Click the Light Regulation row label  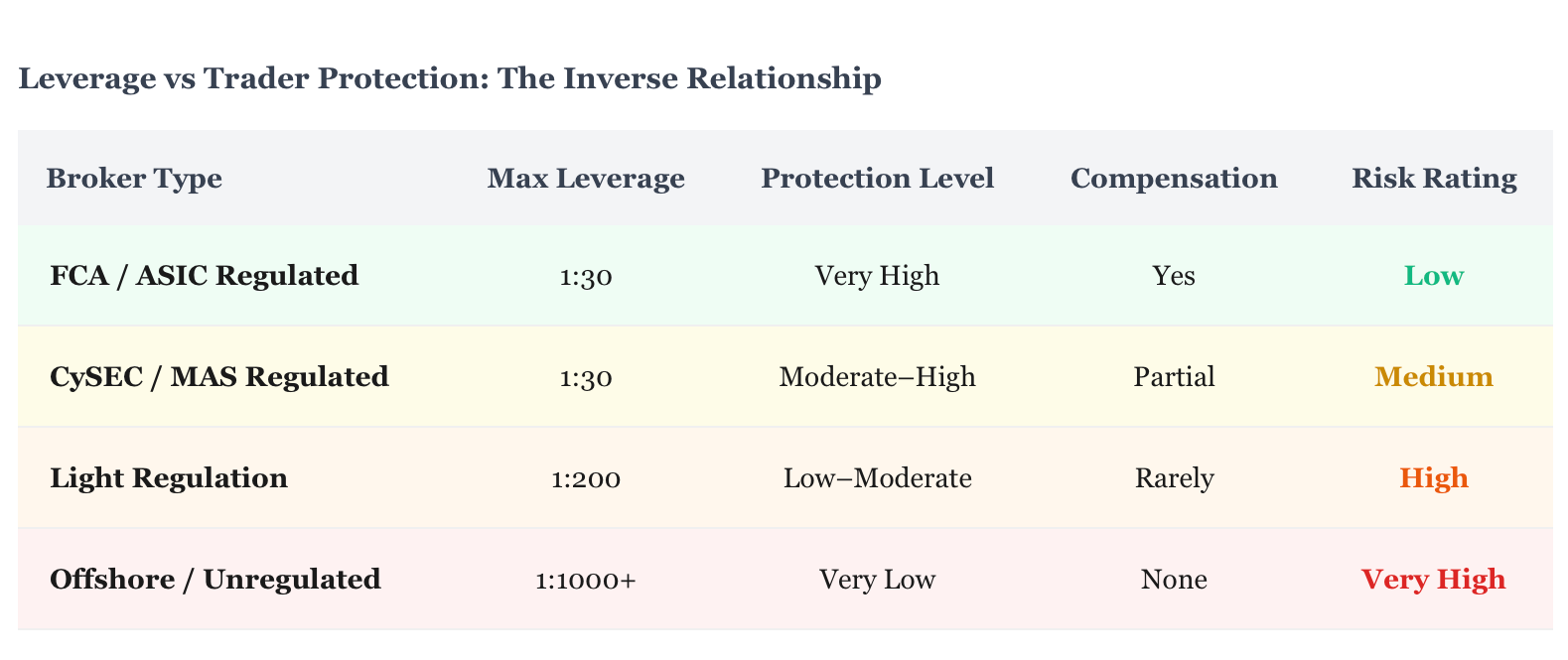(x=169, y=478)
